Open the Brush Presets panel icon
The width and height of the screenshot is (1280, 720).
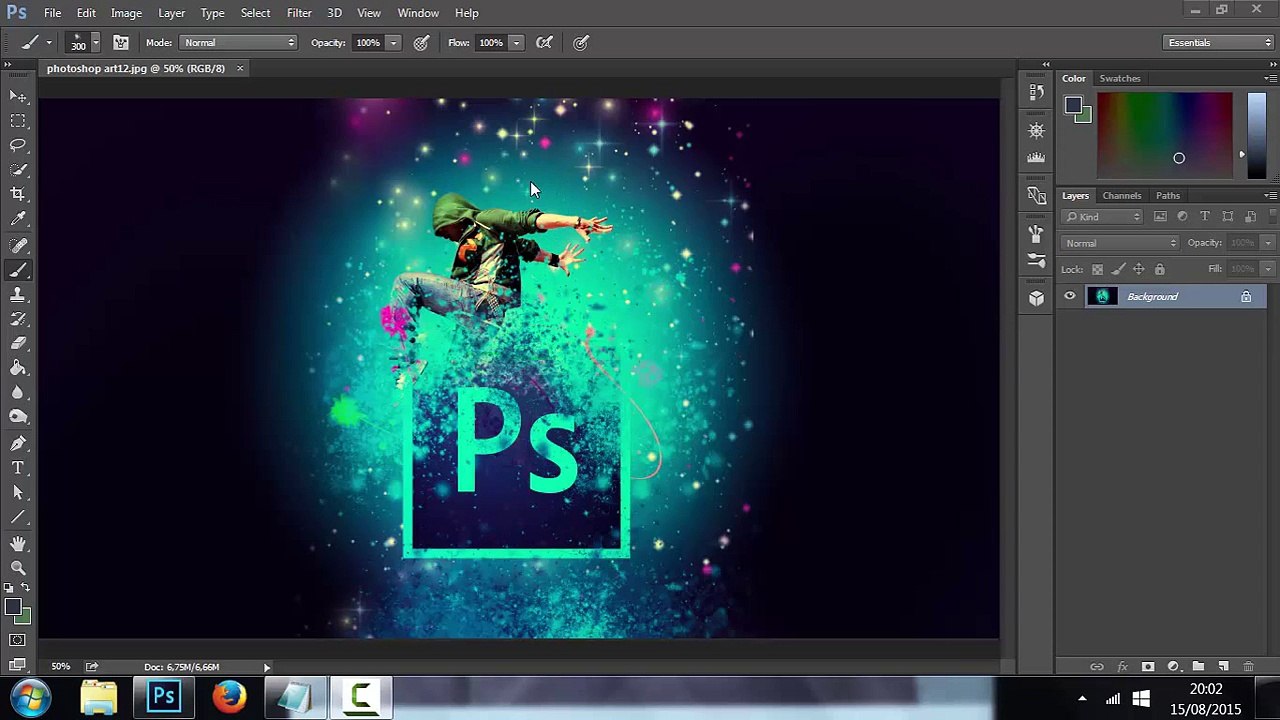1036,261
